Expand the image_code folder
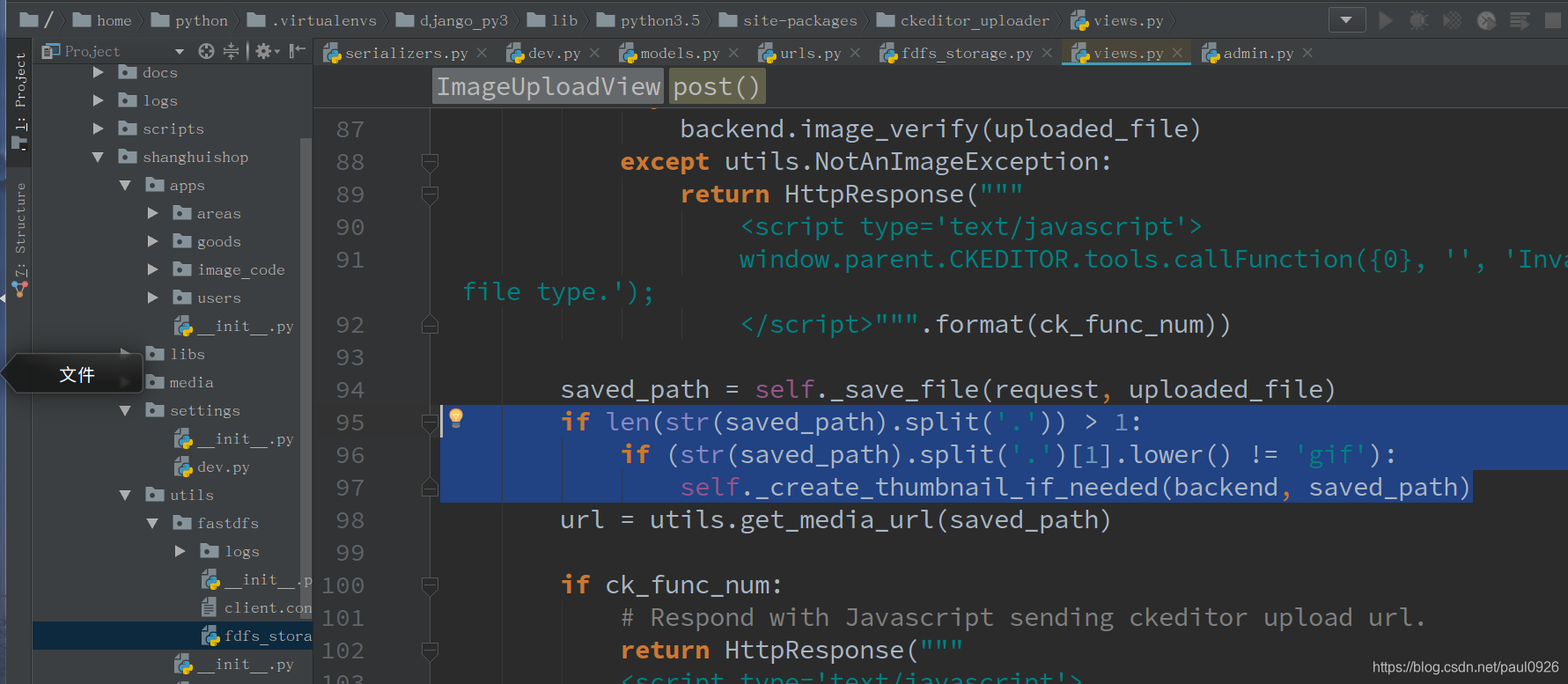 [153, 269]
